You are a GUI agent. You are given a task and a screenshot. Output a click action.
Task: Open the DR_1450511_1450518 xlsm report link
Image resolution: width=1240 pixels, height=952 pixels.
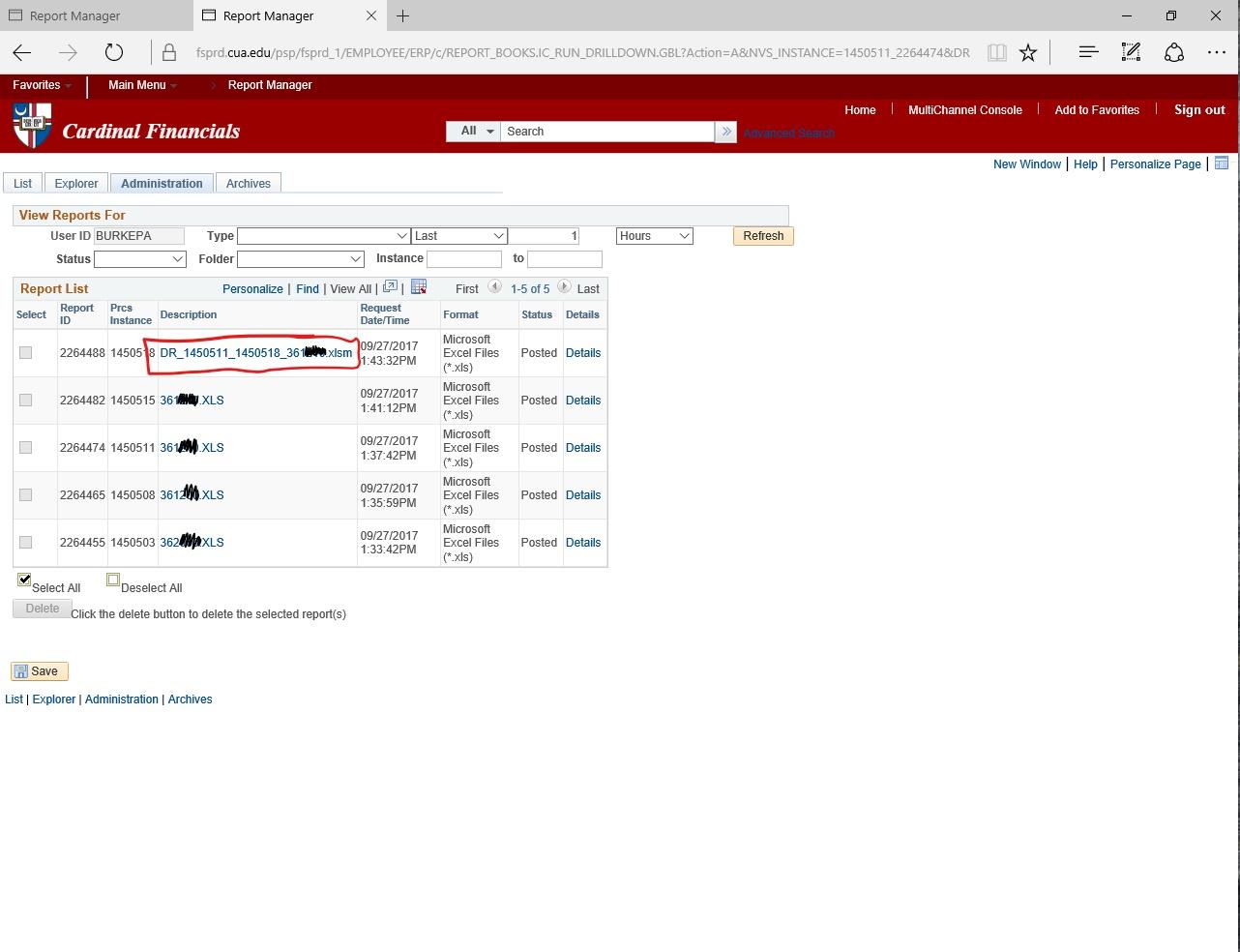(x=256, y=353)
